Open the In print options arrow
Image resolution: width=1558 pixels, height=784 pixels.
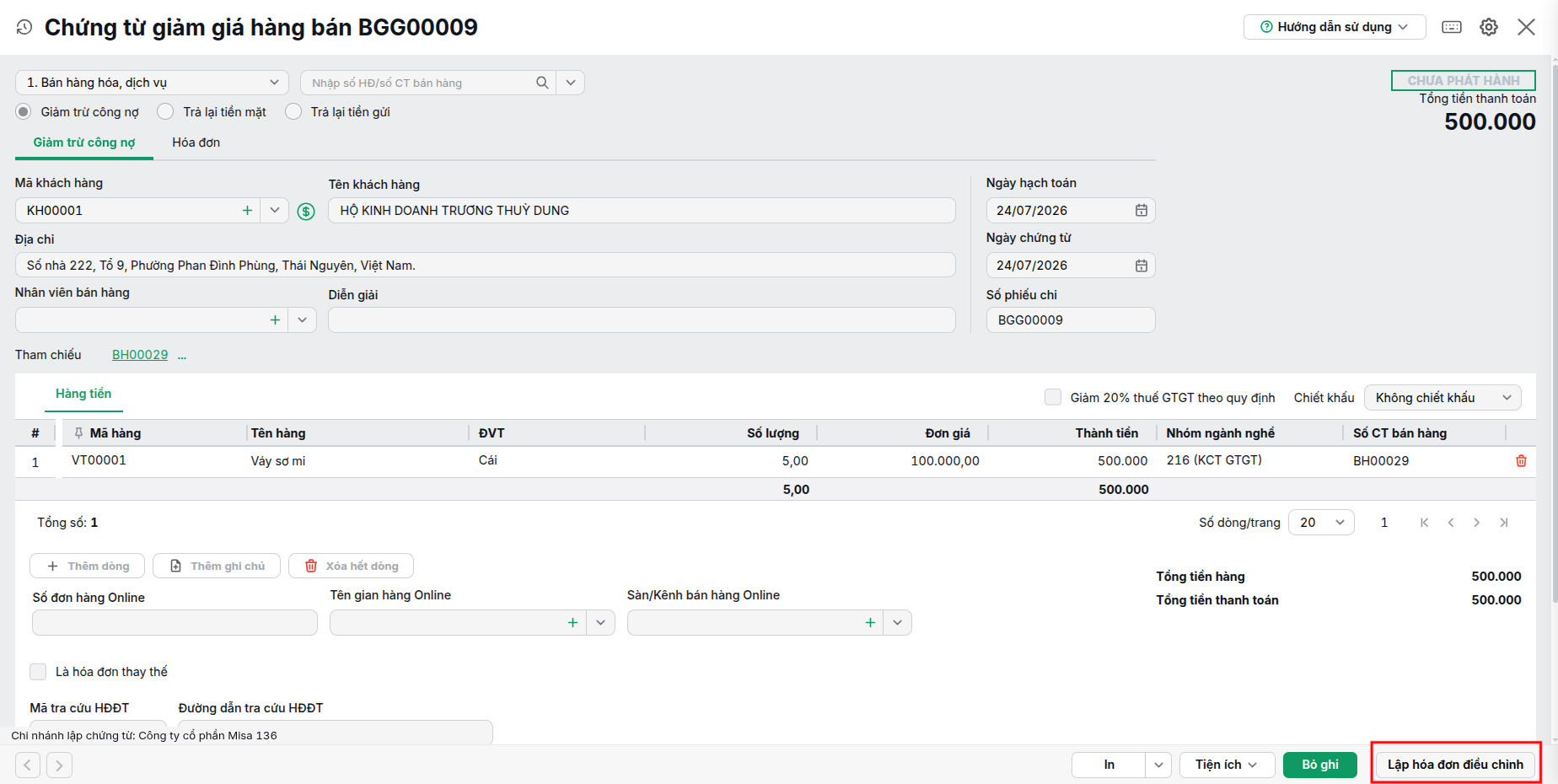click(x=1158, y=765)
